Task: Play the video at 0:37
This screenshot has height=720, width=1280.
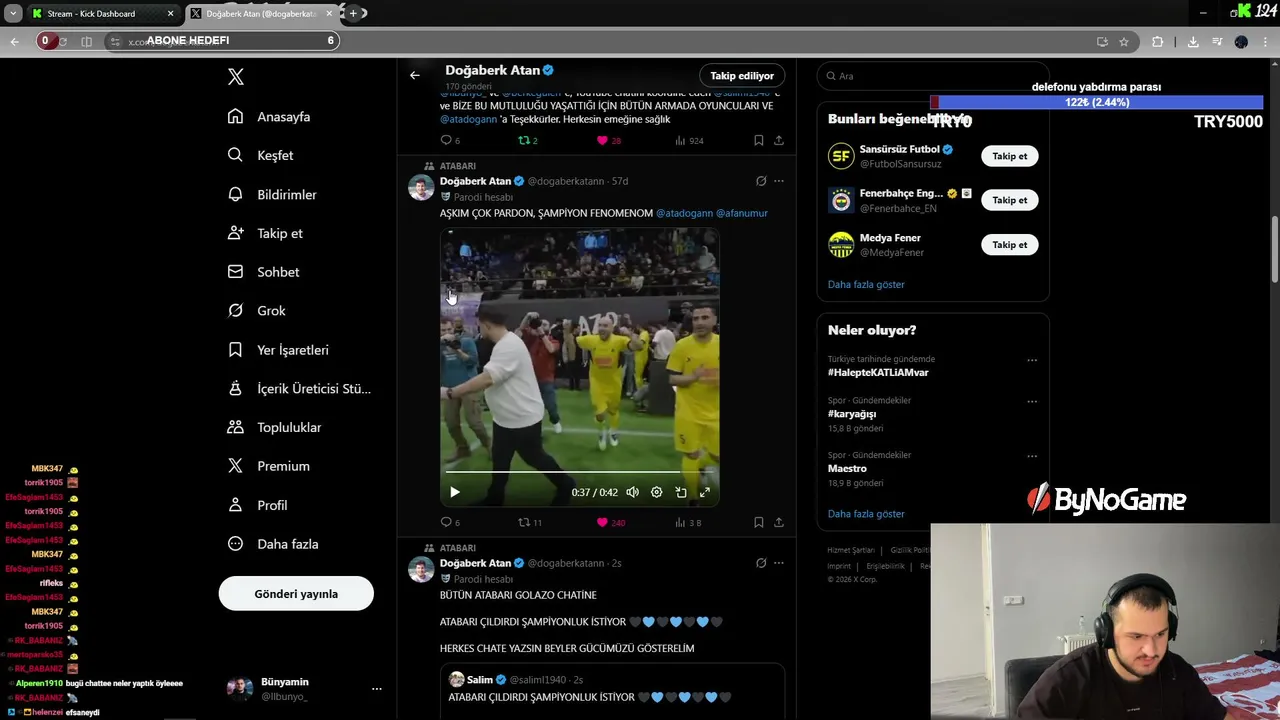Action: click(x=455, y=492)
